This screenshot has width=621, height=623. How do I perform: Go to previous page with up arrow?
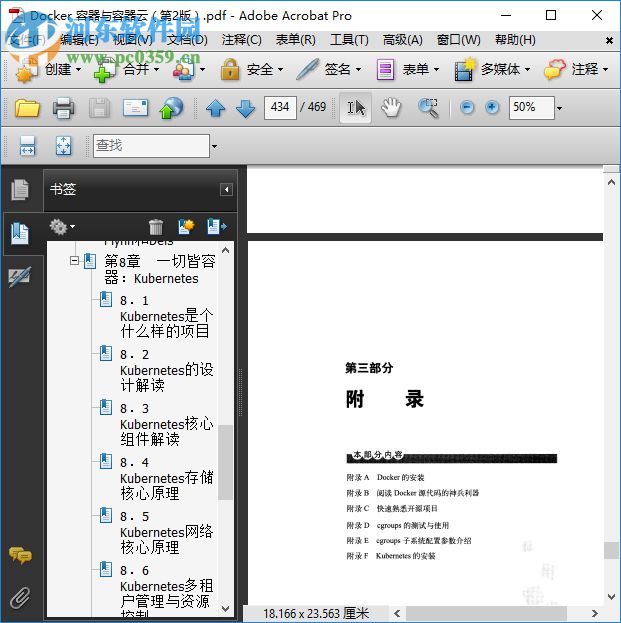coord(216,108)
